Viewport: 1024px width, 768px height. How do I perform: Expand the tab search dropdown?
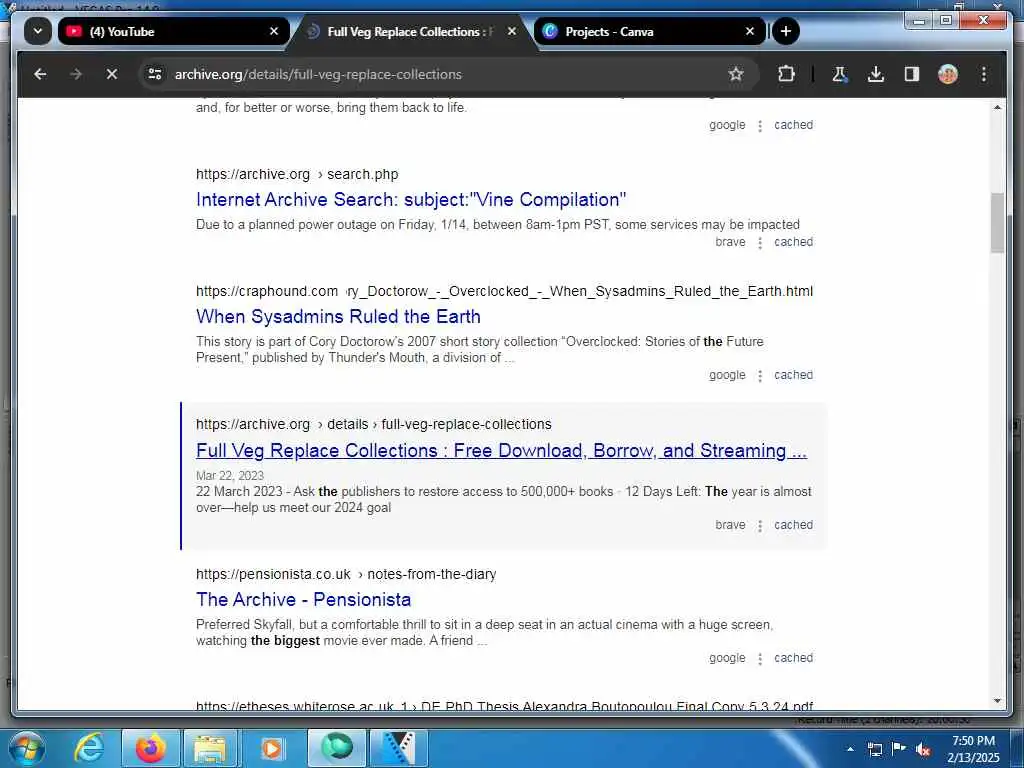click(x=38, y=31)
